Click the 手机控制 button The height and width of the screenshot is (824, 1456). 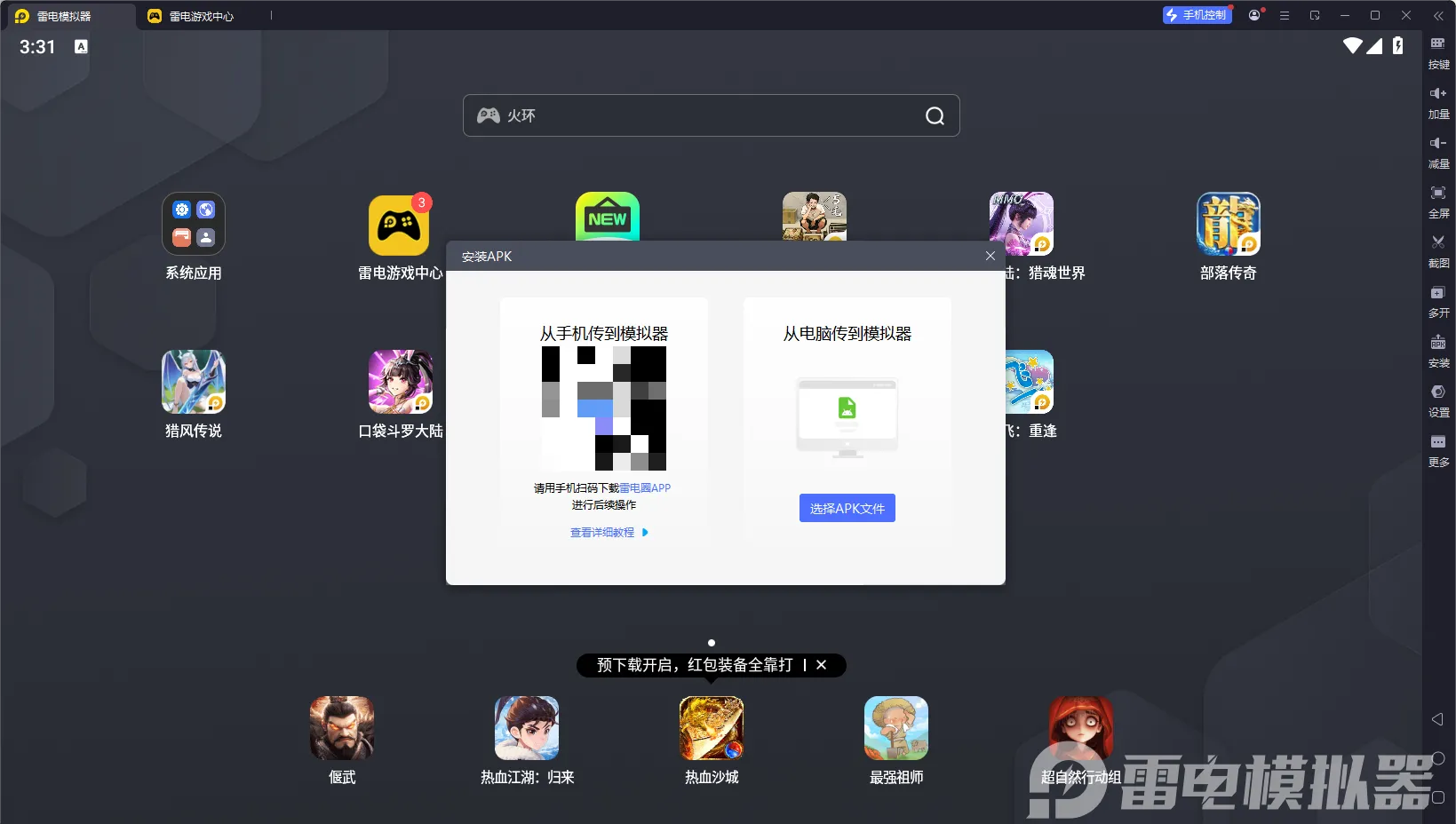(x=1197, y=15)
